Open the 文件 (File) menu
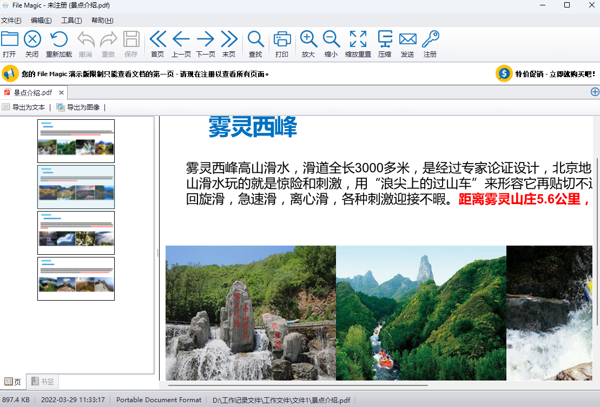The image size is (600, 407). tap(12, 20)
